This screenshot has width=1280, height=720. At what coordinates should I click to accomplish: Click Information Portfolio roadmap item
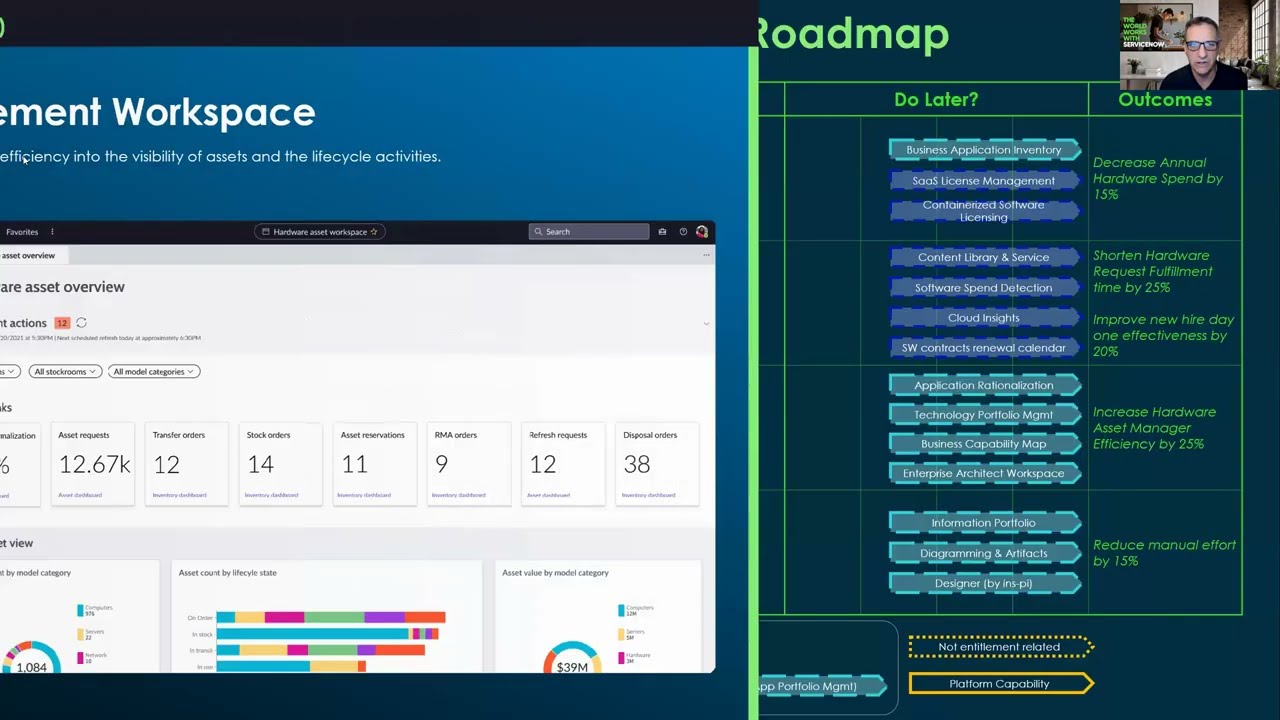click(x=984, y=523)
